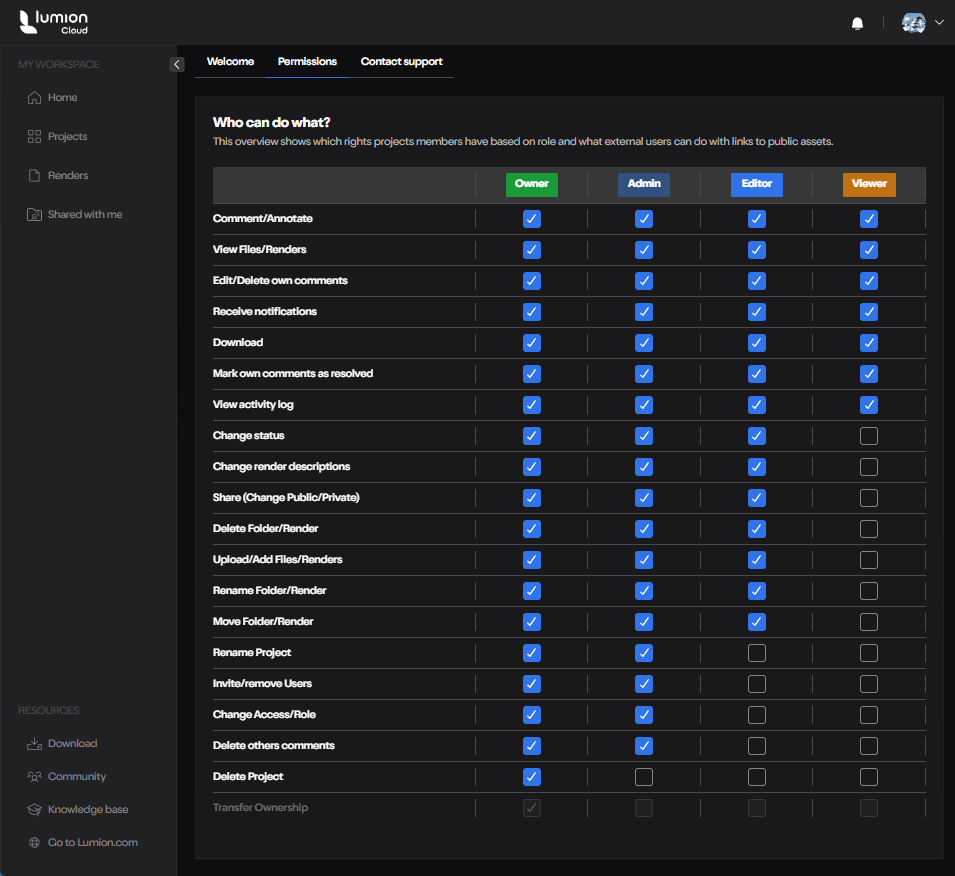Click the Download resource icon

coord(34,744)
